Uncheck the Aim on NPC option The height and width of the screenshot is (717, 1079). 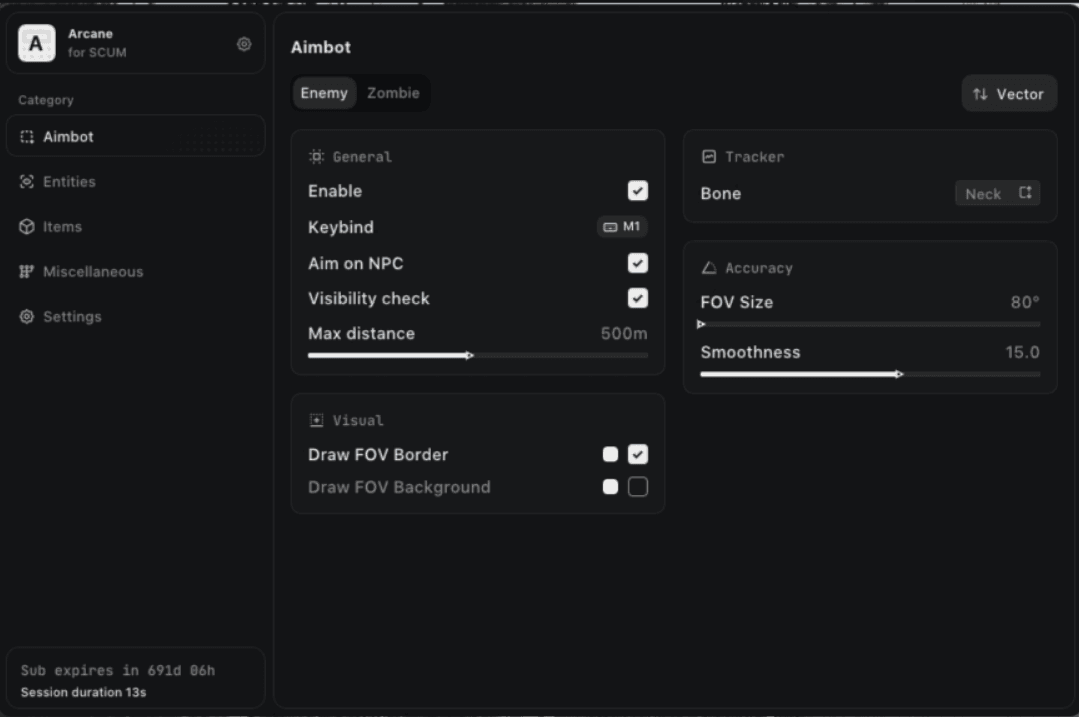click(637, 264)
